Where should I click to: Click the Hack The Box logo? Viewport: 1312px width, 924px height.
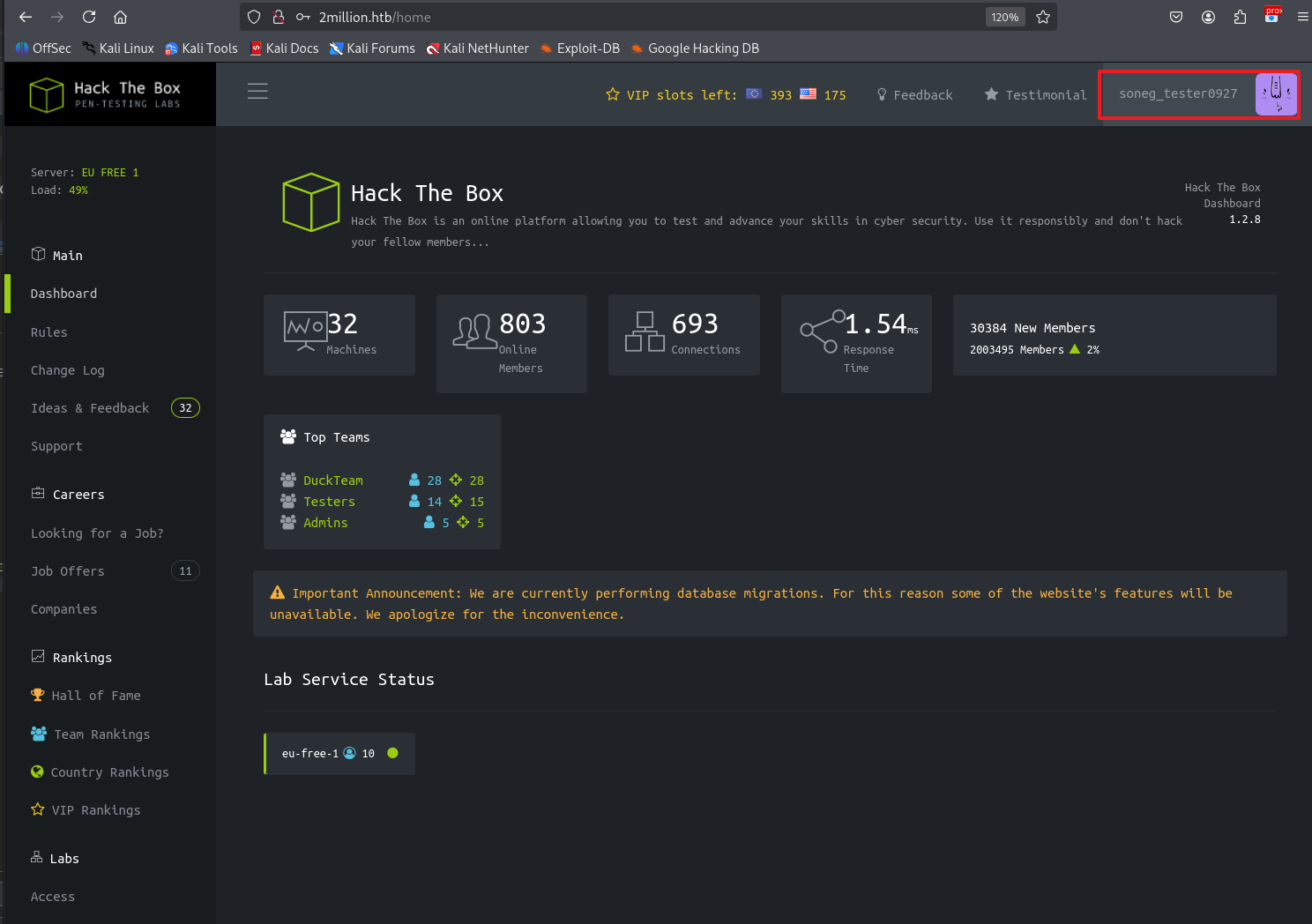[106, 94]
